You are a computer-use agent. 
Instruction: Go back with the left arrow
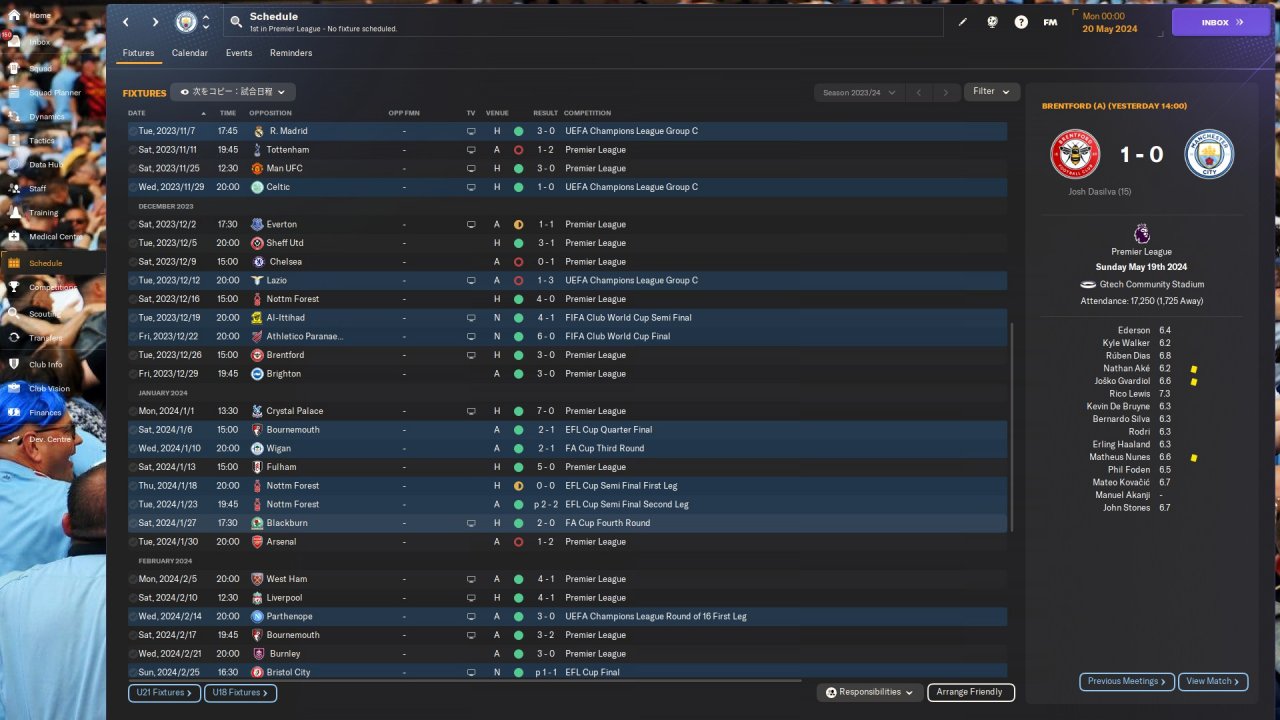tap(126, 22)
